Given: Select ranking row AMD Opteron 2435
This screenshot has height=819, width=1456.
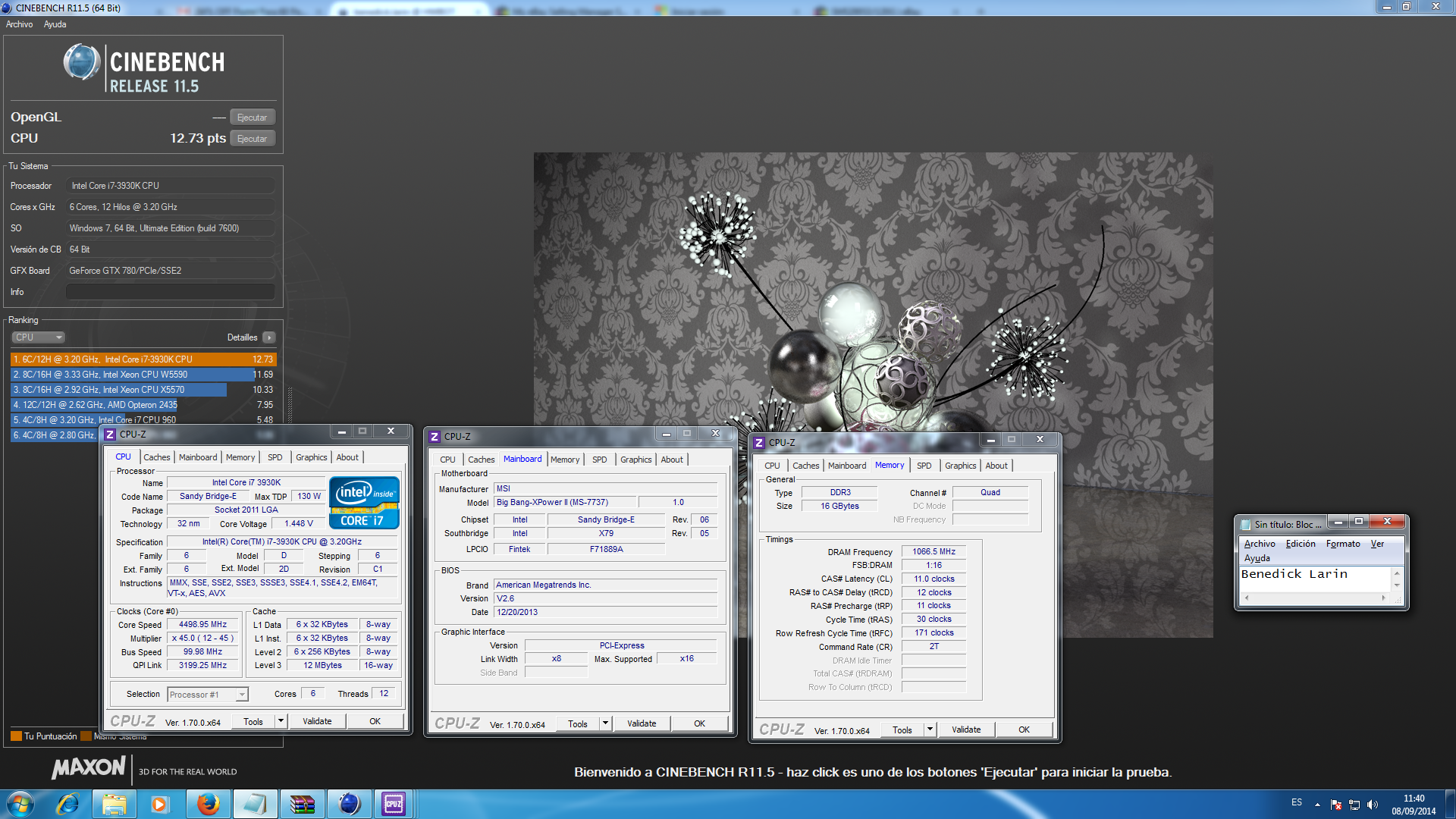Looking at the screenshot, I should click(143, 405).
